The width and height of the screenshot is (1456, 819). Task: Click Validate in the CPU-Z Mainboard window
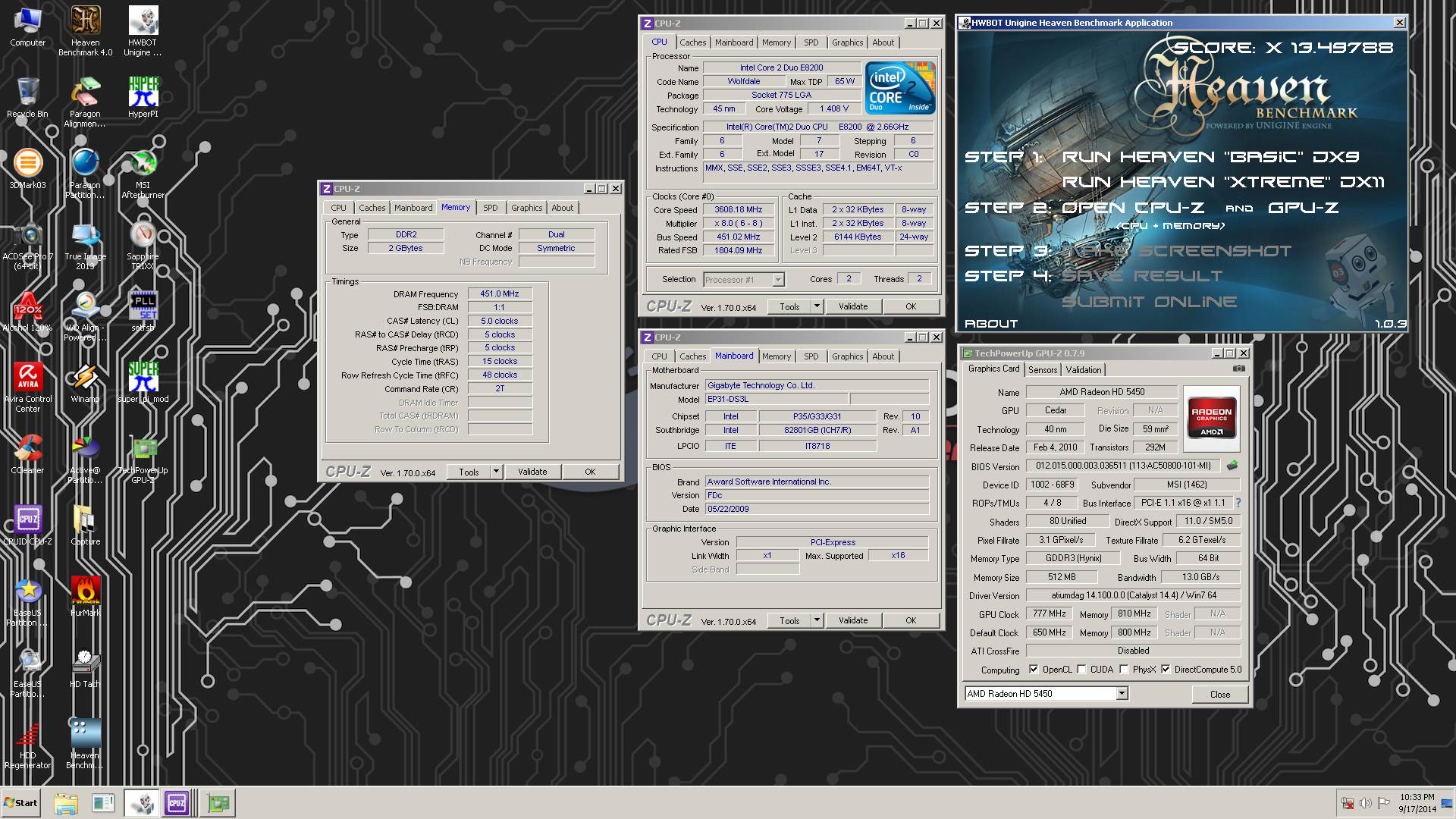click(853, 620)
